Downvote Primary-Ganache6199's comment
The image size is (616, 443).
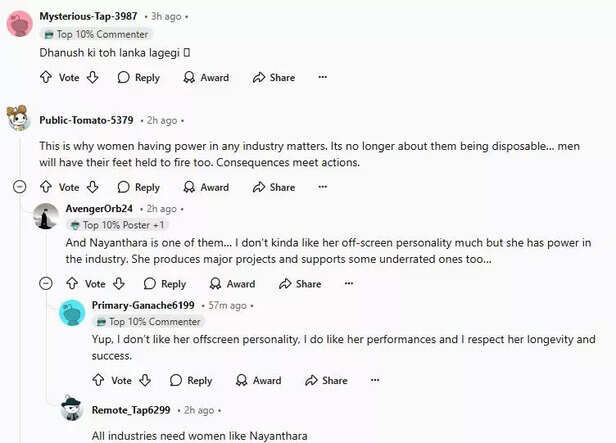[145, 380]
